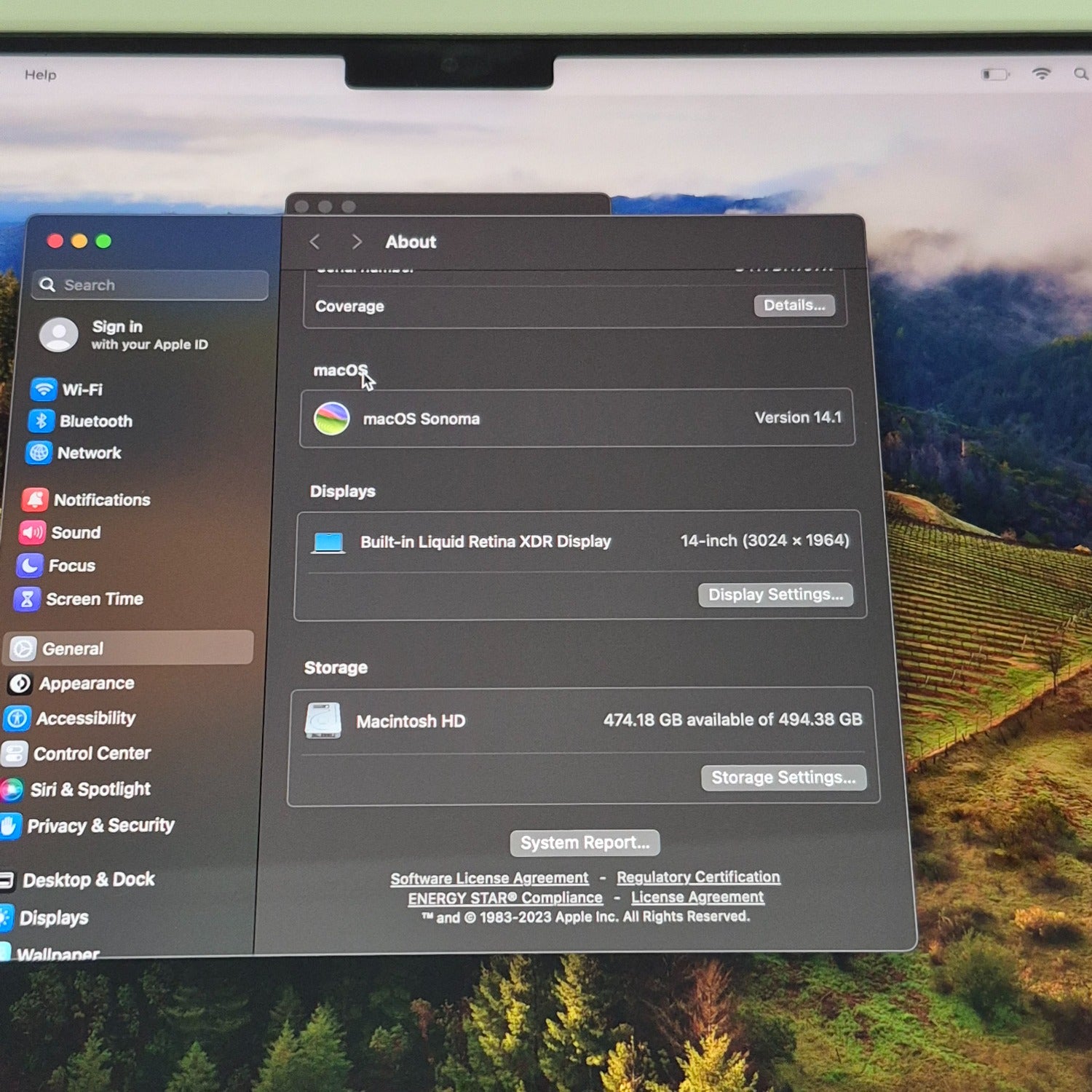Click the Storage section heading
The image size is (1092, 1092).
click(x=336, y=668)
